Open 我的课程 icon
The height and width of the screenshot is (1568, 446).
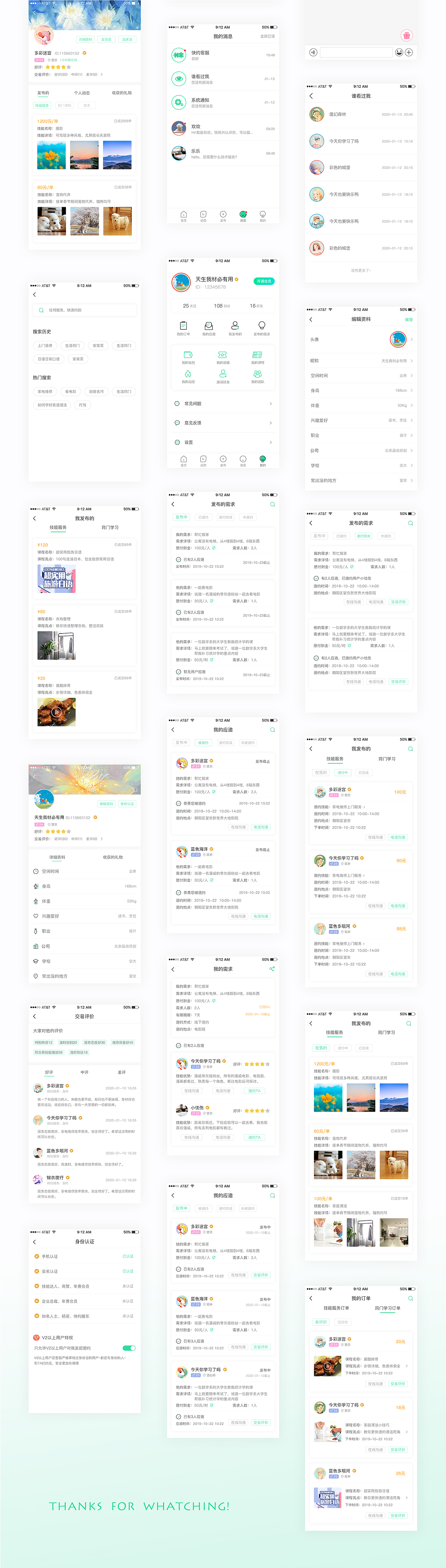click(258, 355)
